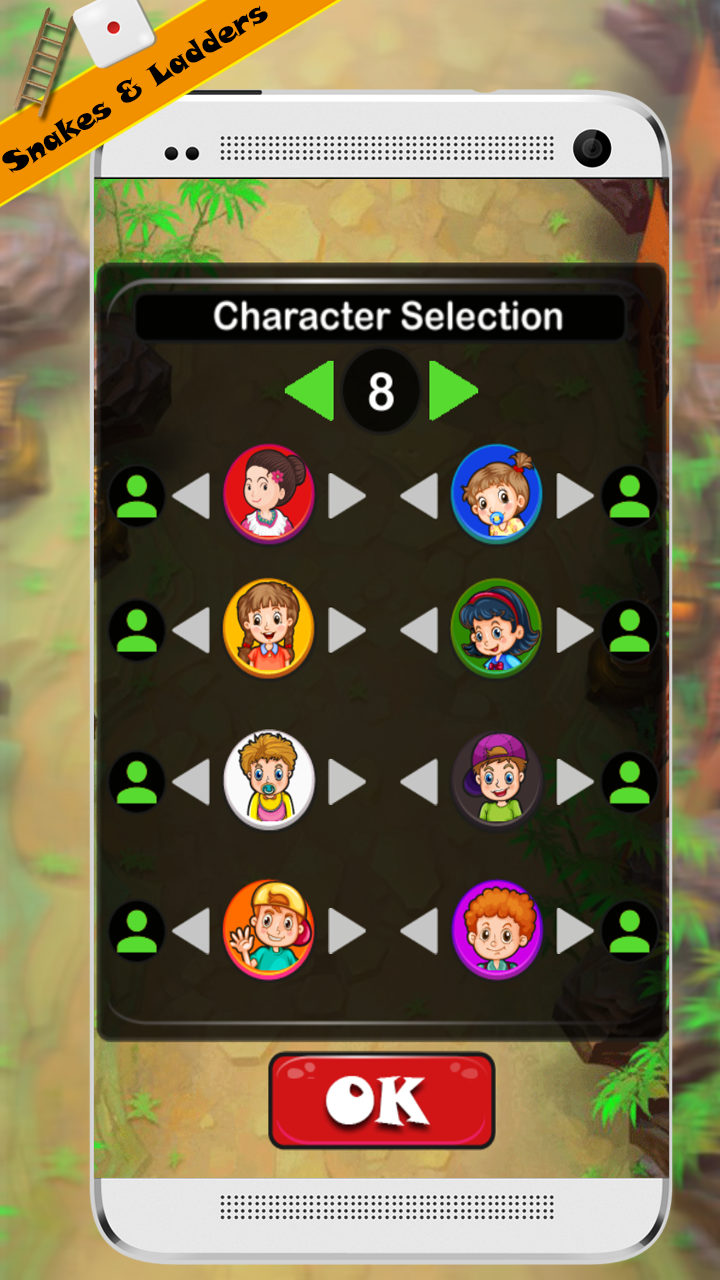Toggle human player icon beside red girl avatar
Screen dimensions: 720x1280
(x=137, y=496)
